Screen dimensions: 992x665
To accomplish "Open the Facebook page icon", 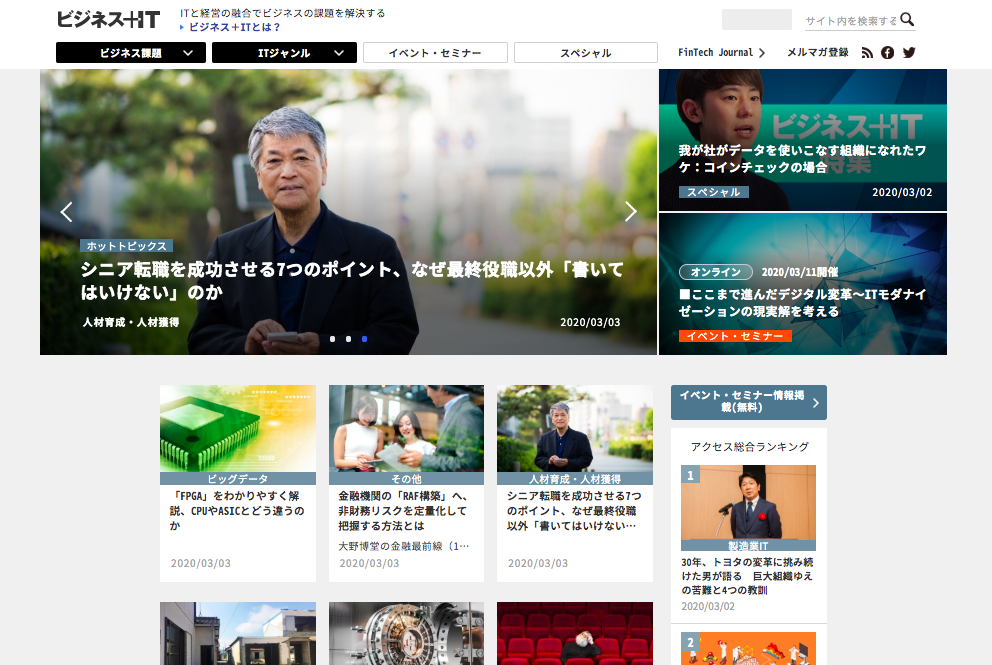I will pos(887,53).
